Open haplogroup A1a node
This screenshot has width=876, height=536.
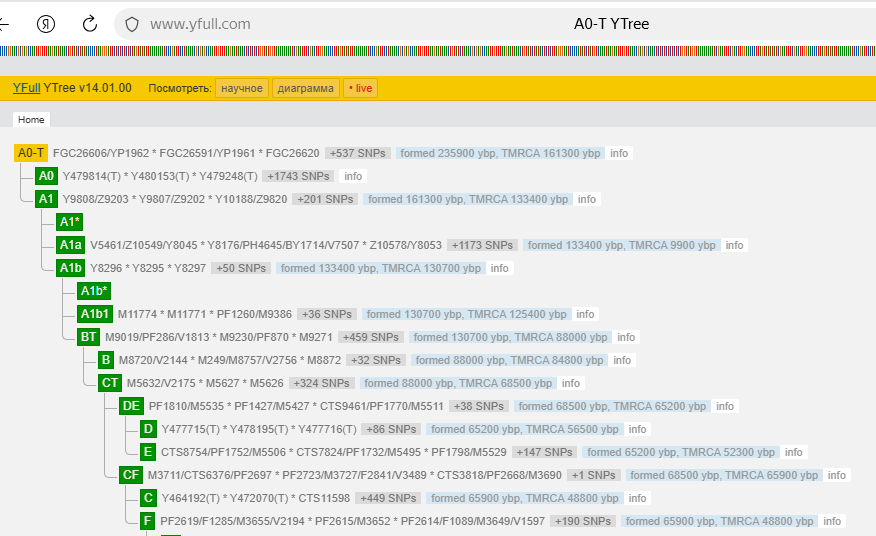pos(70,245)
